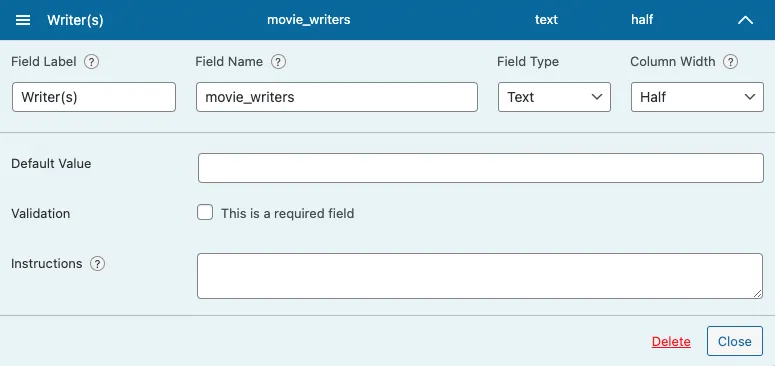Click movie_writers text in header bar

pyautogui.click(x=308, y=20)
